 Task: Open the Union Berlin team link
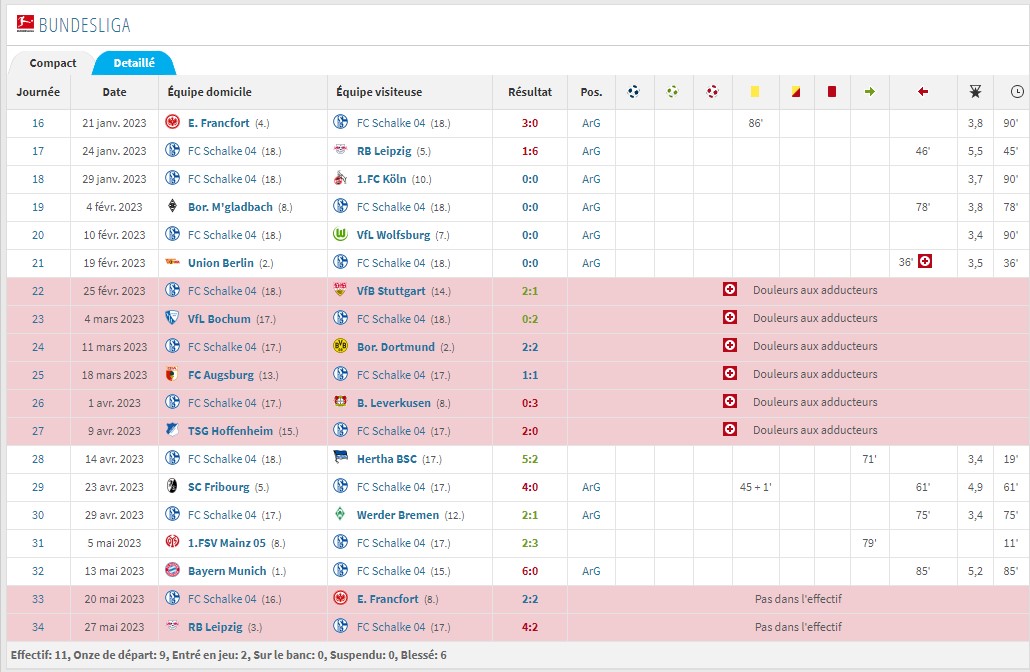221,263
